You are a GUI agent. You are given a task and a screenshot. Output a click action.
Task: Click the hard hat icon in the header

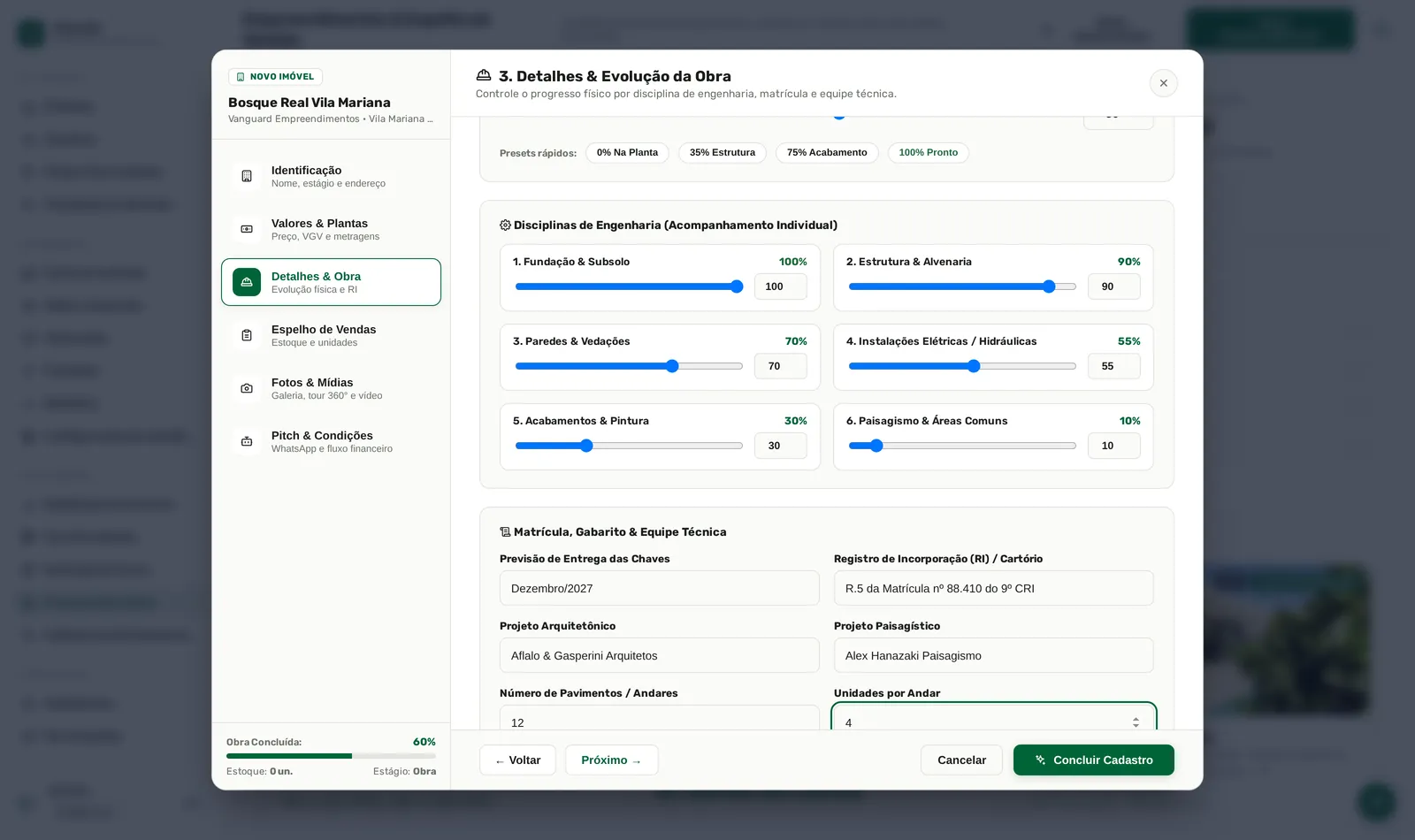coord(484,75)
